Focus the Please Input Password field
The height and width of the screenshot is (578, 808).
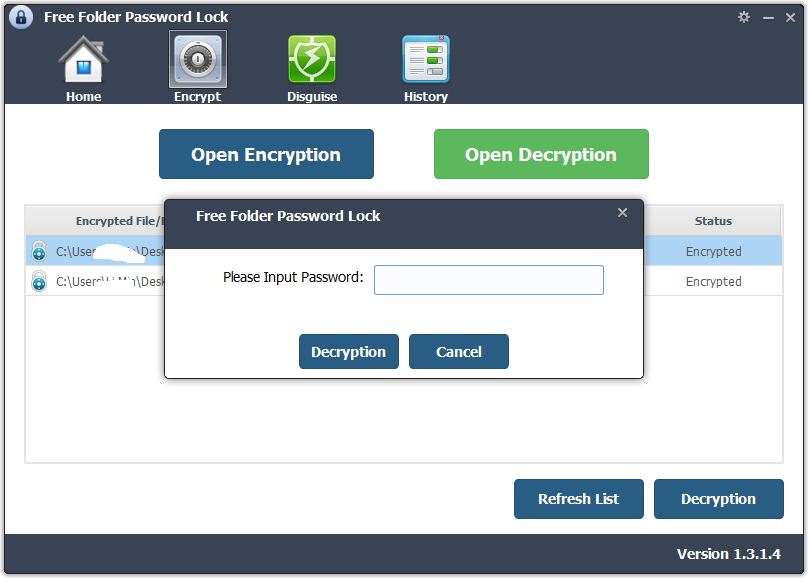[489, 280]
